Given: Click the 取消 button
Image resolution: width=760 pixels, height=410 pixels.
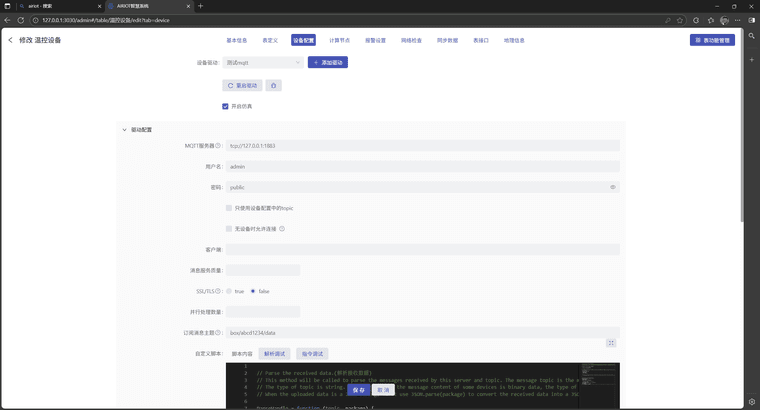Looking at the screenshot, I should [x=383, y=390].
